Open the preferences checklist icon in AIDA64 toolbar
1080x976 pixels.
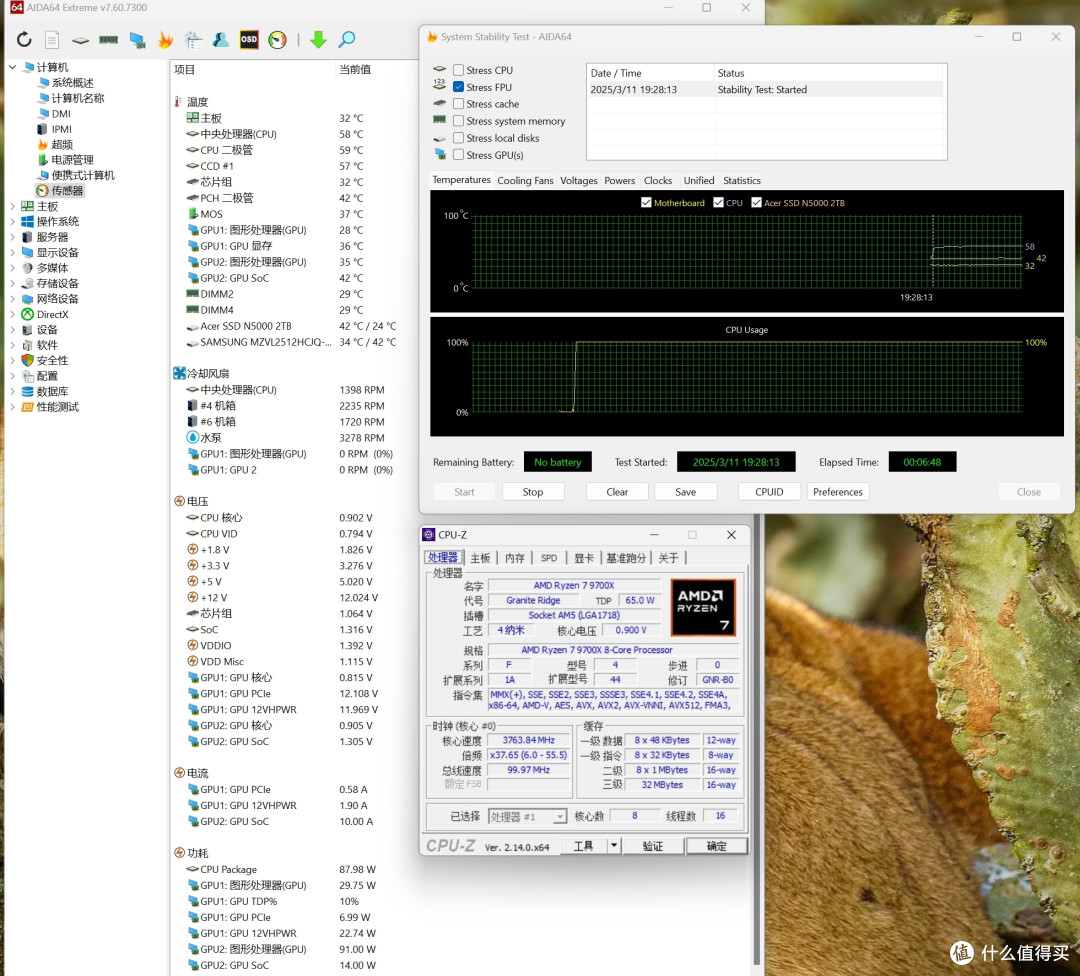pyautogui.click(x=194, y=40)
